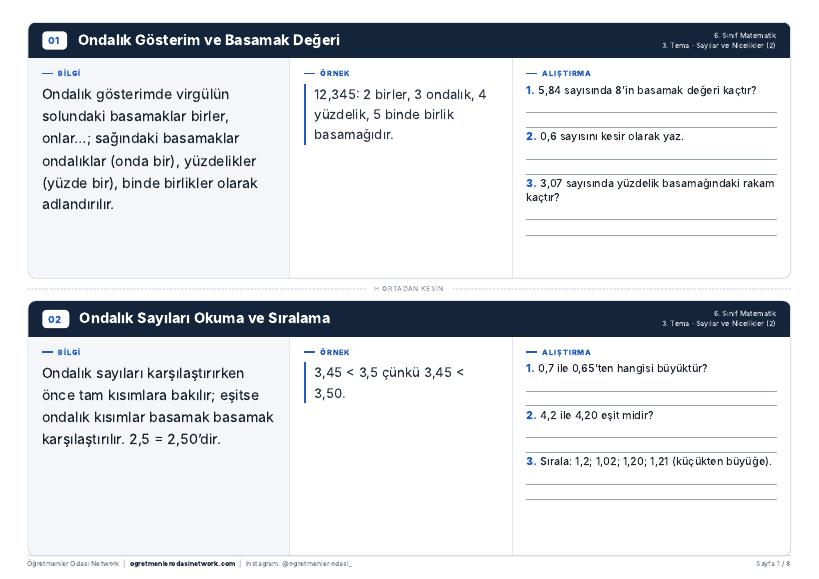The width and height of the screenshot is (819, 579).
Task: Click the example text 12,345: 2 birler
Action: (x=400, y=114)
